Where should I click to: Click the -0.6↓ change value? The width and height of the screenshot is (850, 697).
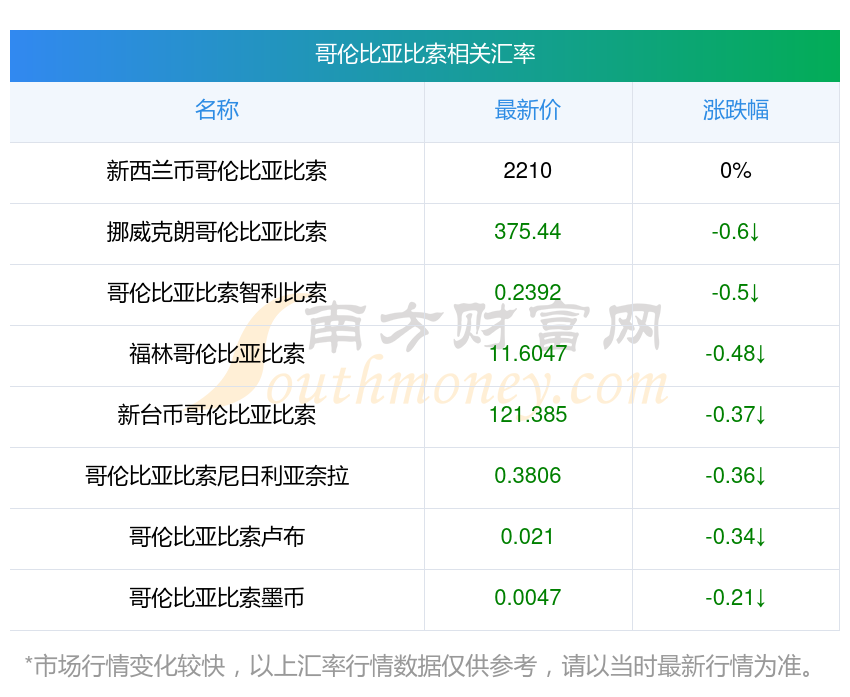736,232
